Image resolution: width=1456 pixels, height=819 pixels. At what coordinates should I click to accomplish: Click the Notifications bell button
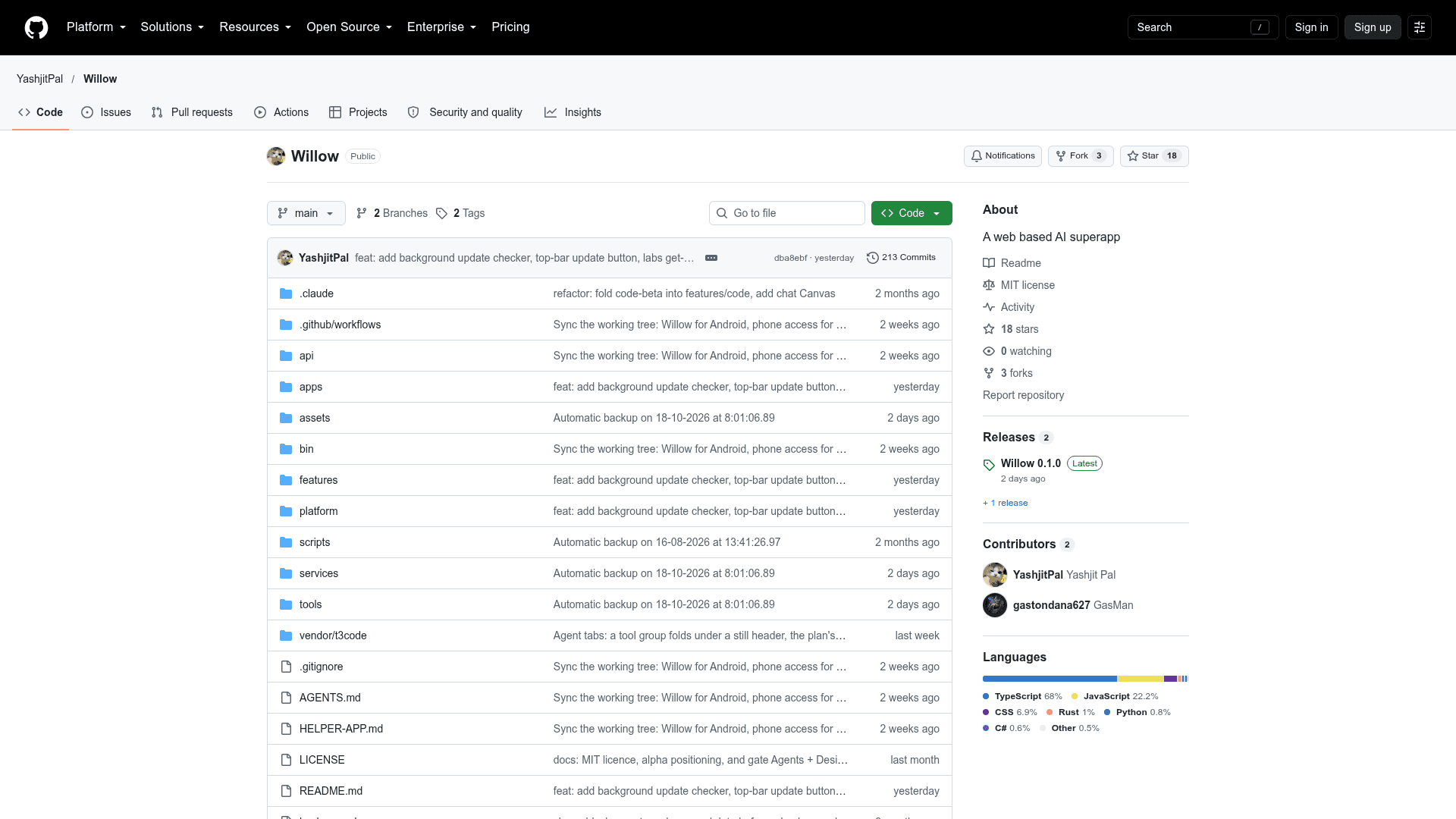point(1003,156)
